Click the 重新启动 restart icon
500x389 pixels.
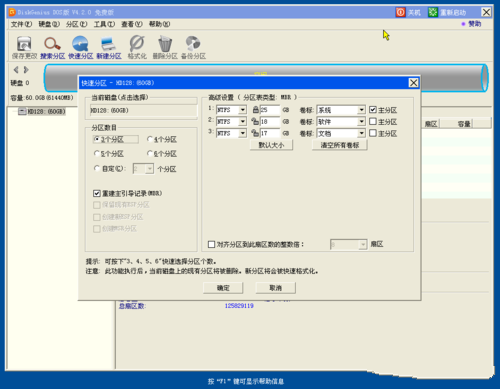433,12
